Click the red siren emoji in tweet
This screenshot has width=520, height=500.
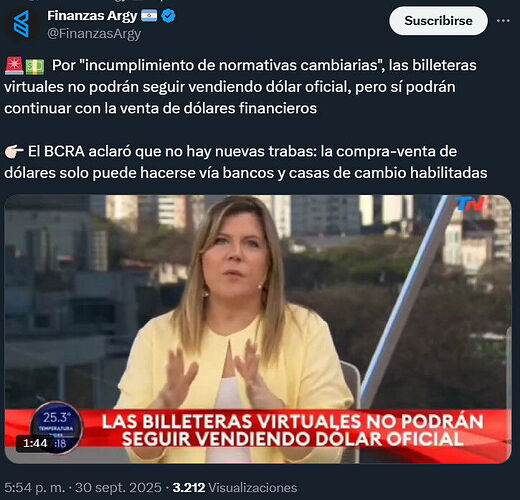point(14,66)
